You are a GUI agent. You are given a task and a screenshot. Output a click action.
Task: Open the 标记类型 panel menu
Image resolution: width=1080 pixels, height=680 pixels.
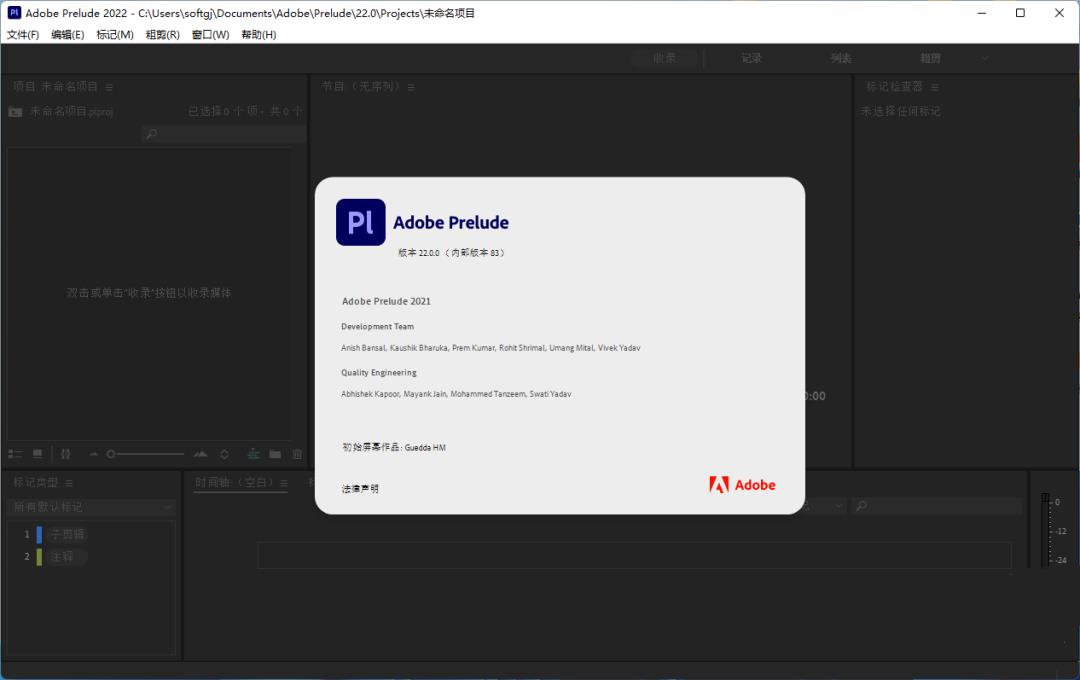pos(69,483)
